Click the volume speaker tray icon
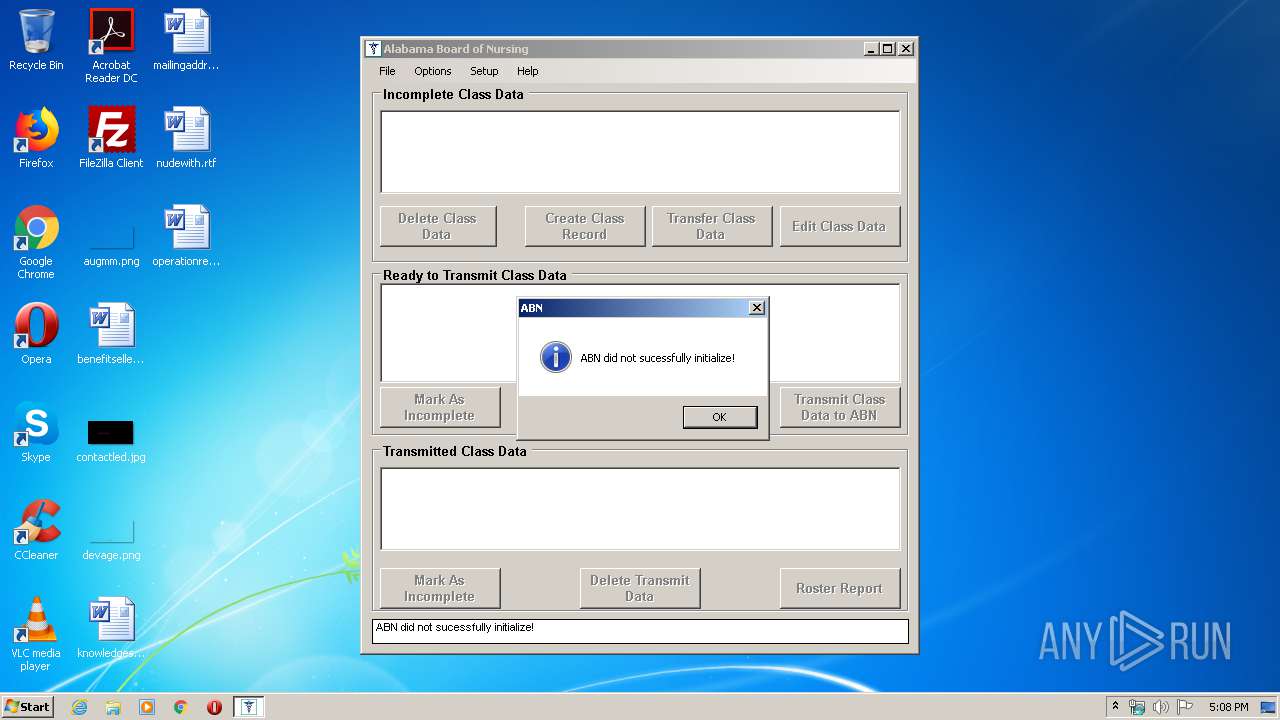1280x720 pixels. (x=1161, y=707)
